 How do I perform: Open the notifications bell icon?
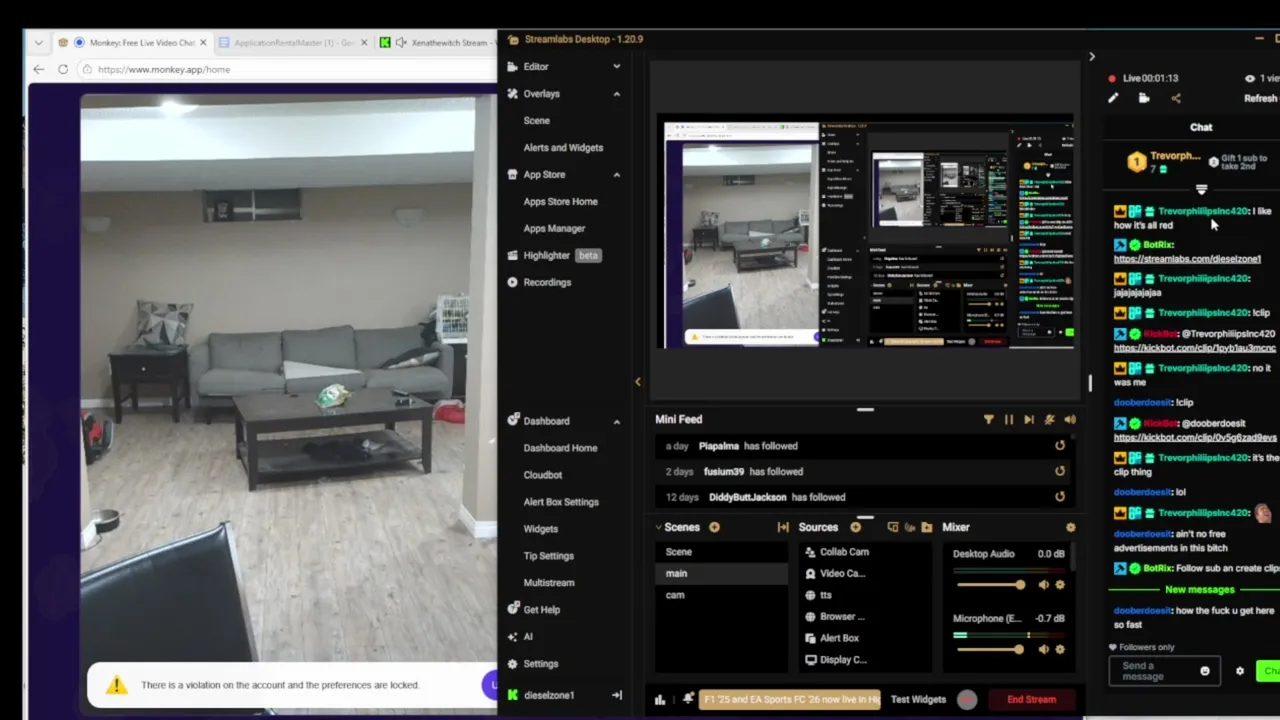[x=688, y=699]
